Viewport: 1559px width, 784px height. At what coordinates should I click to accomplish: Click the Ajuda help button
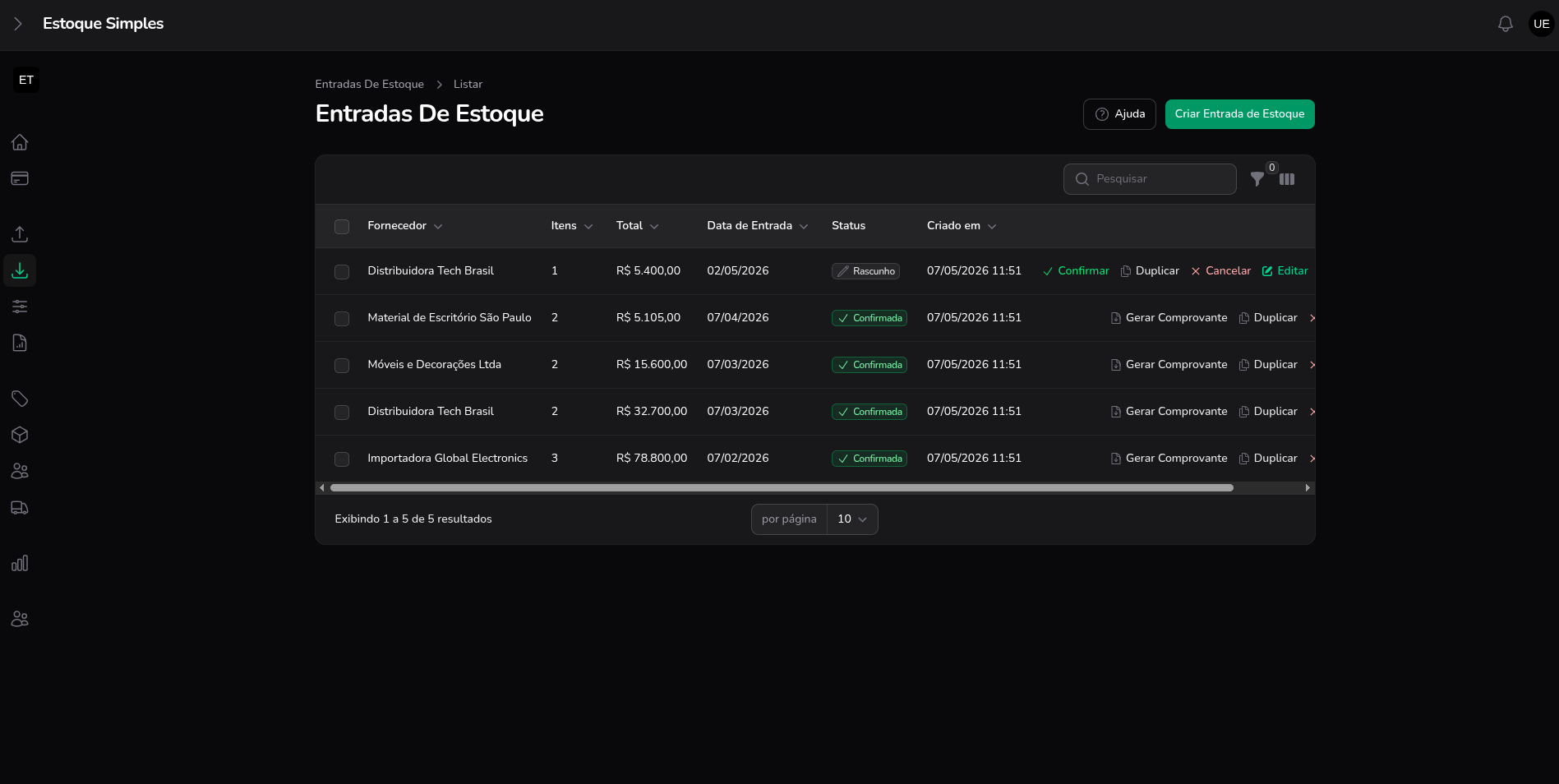coord(1119,114)
